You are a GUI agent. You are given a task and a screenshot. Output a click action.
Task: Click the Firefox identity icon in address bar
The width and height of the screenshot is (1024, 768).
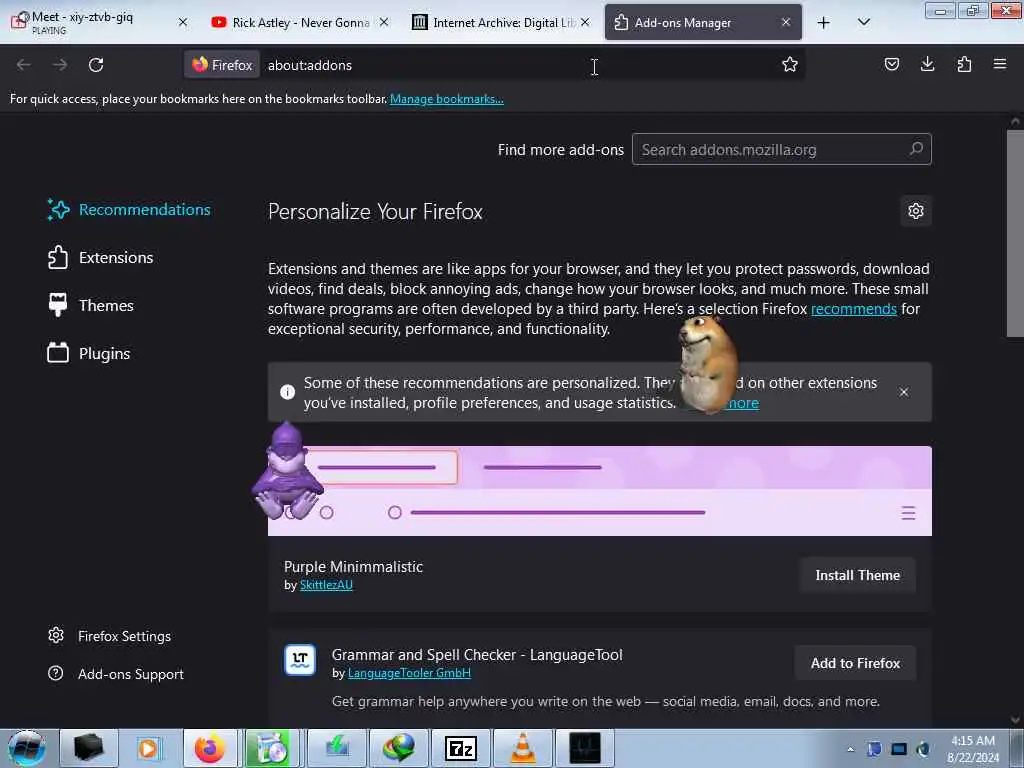tap(222, 65)
